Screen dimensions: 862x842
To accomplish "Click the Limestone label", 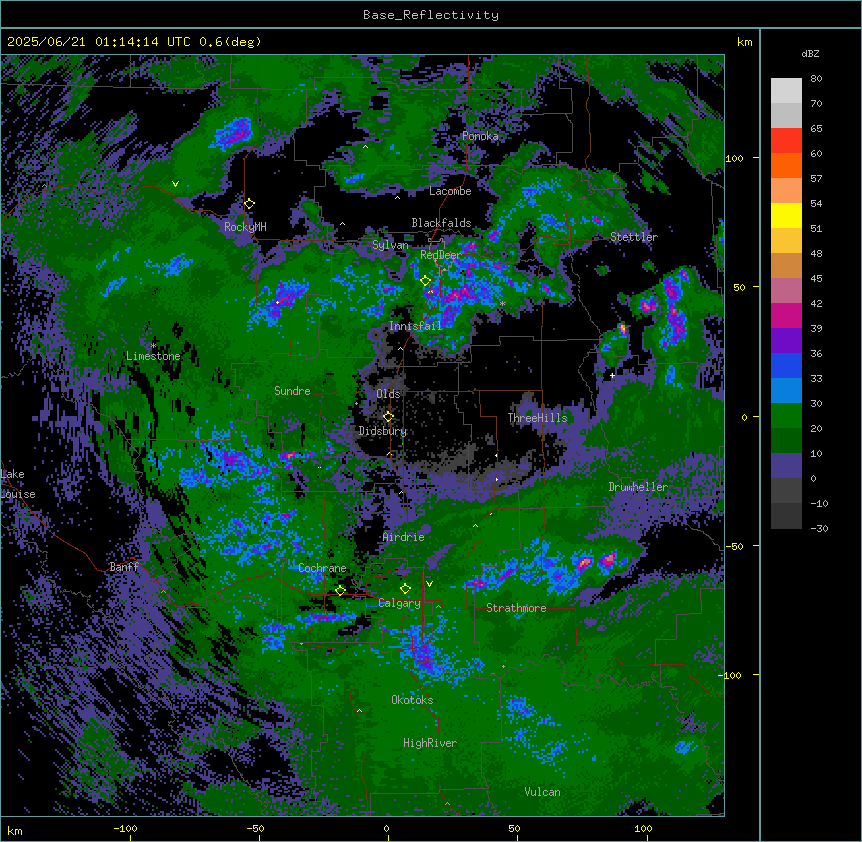I will (153, 356).
